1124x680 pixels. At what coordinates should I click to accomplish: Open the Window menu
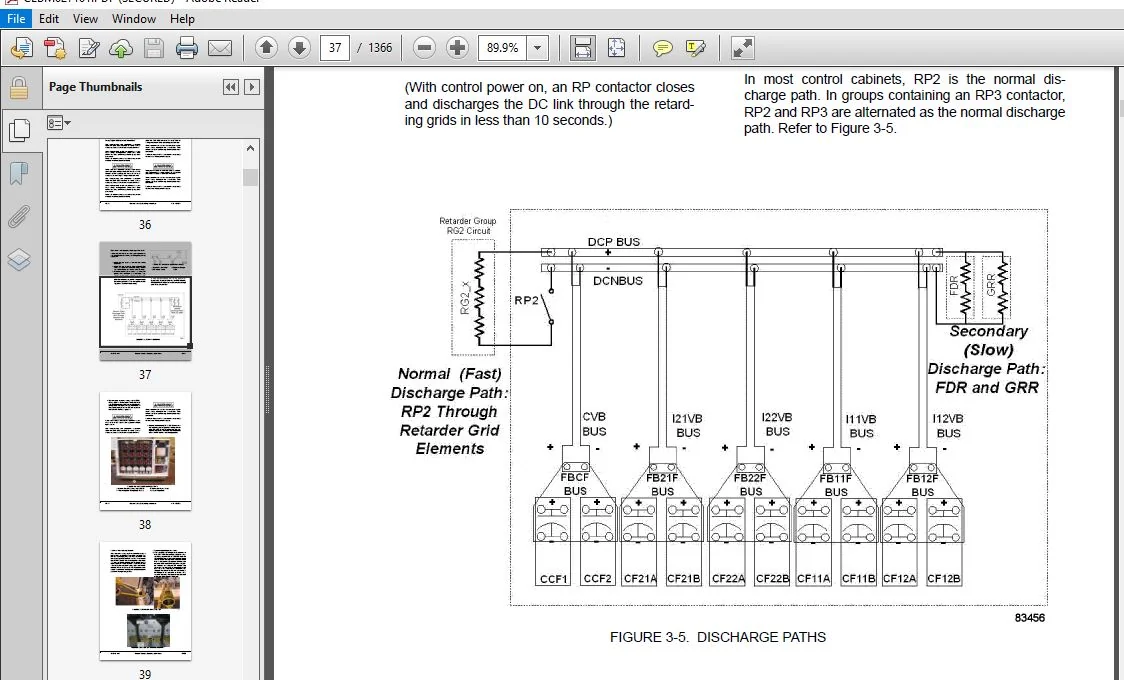133,19
